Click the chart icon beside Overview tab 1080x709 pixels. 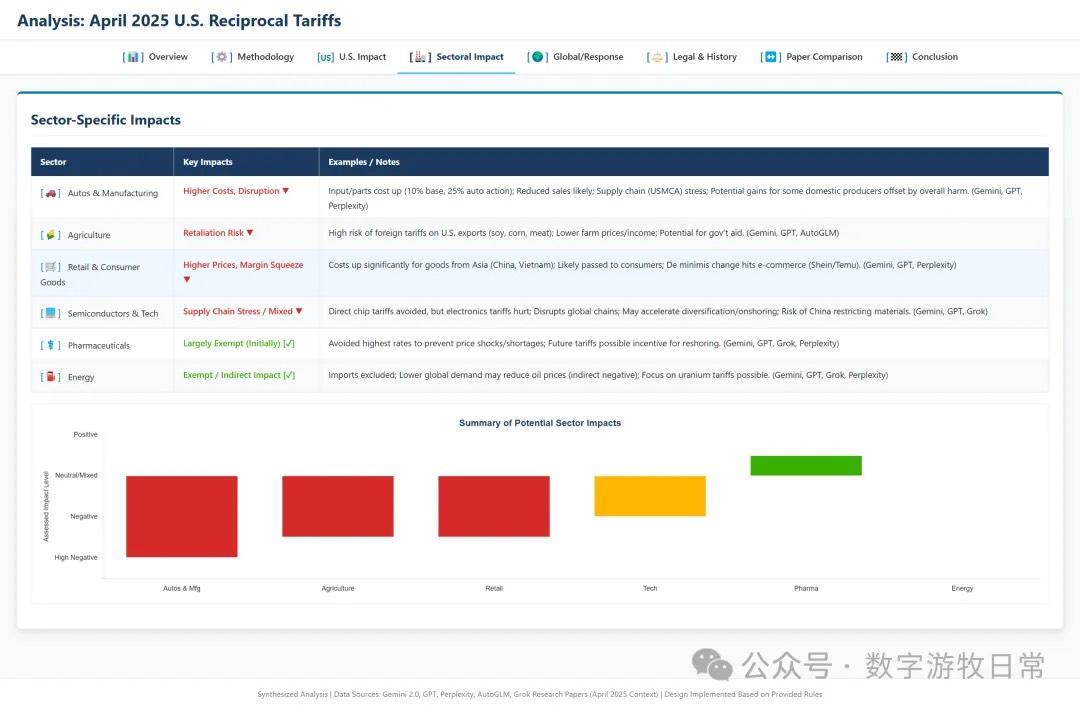[133, 57]
